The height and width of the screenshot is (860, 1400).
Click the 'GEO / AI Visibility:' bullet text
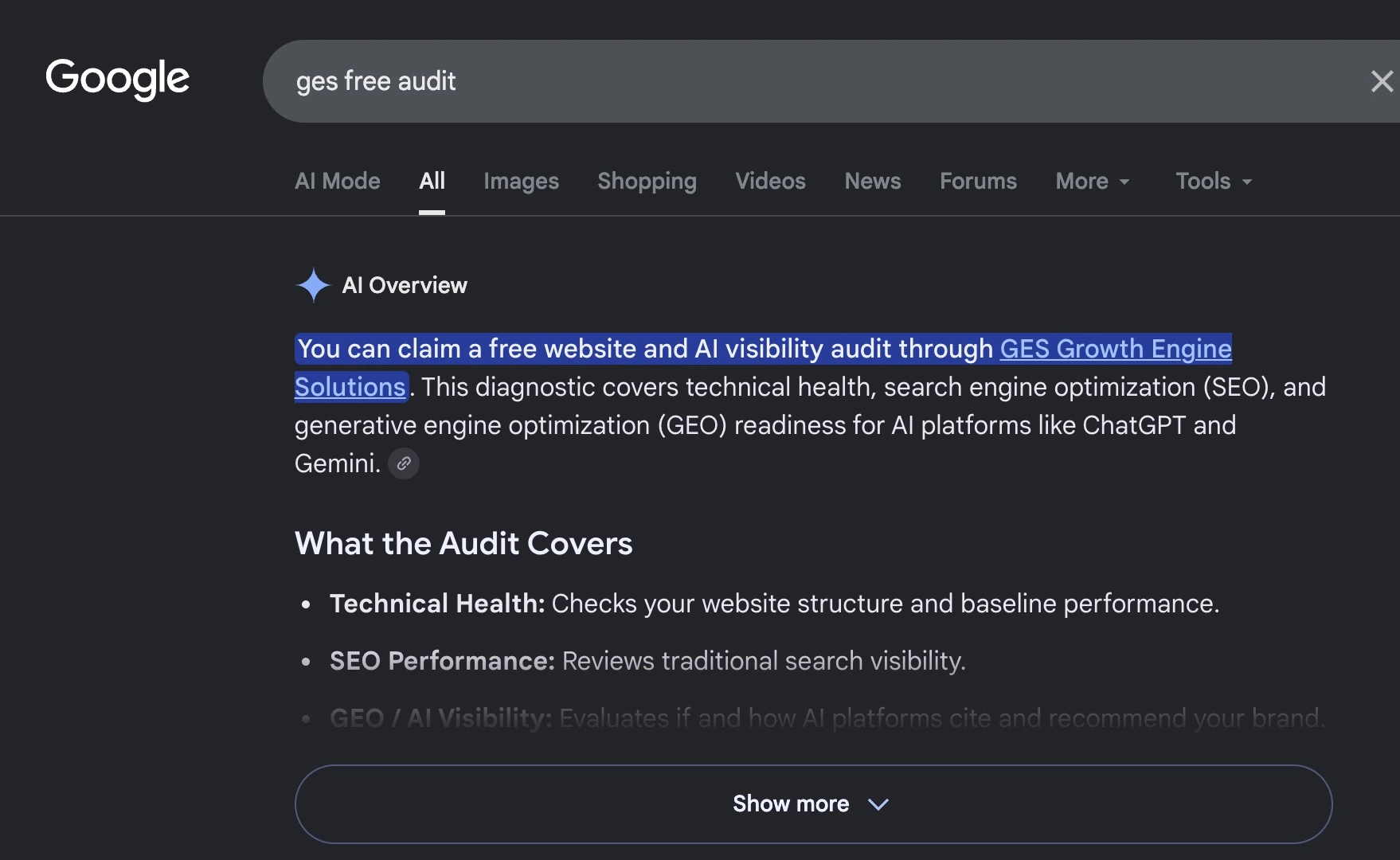pos(440,718)
